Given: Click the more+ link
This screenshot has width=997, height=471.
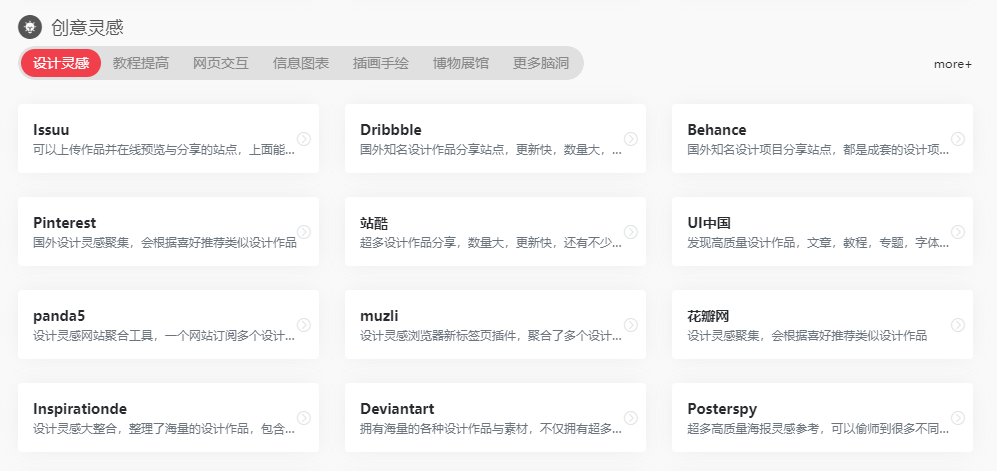Looking at the screenshot, I should (952, 64).
